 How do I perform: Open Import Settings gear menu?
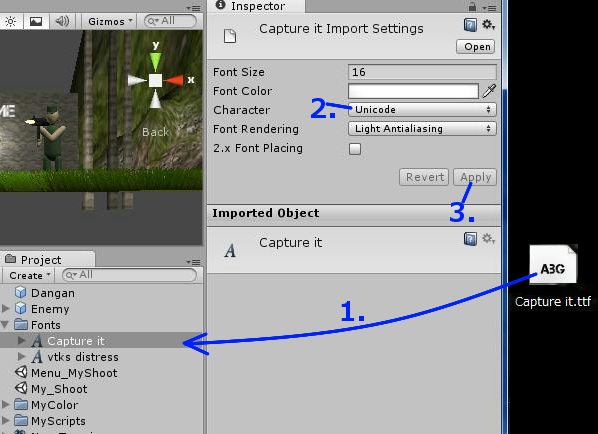(488, 25)
